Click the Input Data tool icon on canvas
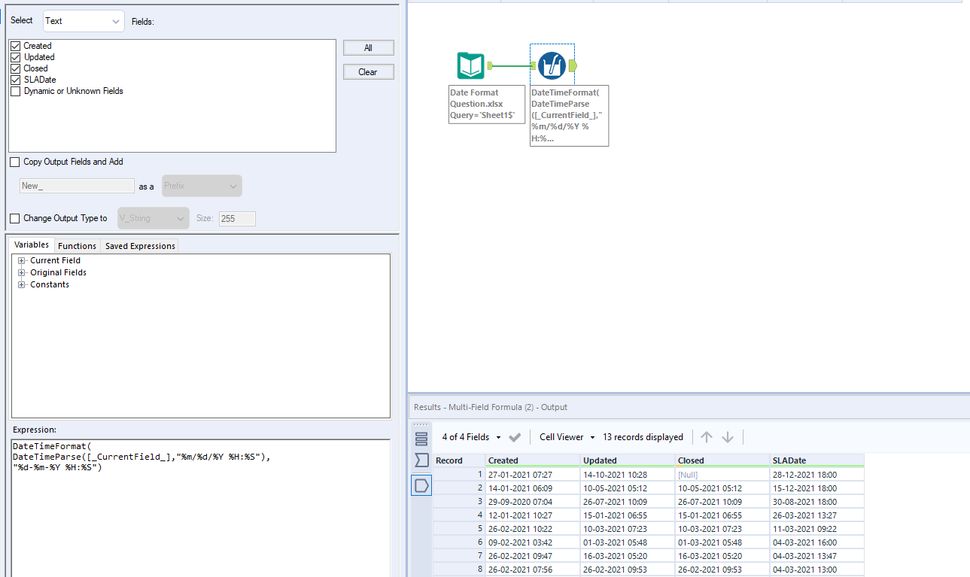The image size is (970, 577). pyautogui.click(x=471, y=66)
